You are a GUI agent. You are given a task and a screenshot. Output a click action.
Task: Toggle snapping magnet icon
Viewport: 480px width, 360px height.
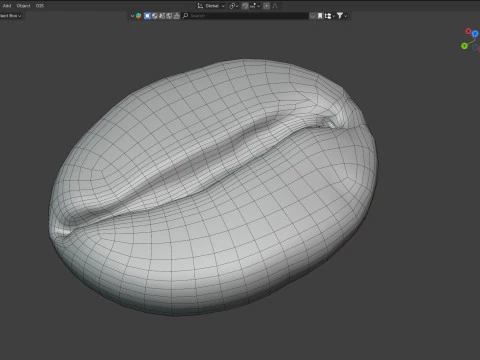245,6
